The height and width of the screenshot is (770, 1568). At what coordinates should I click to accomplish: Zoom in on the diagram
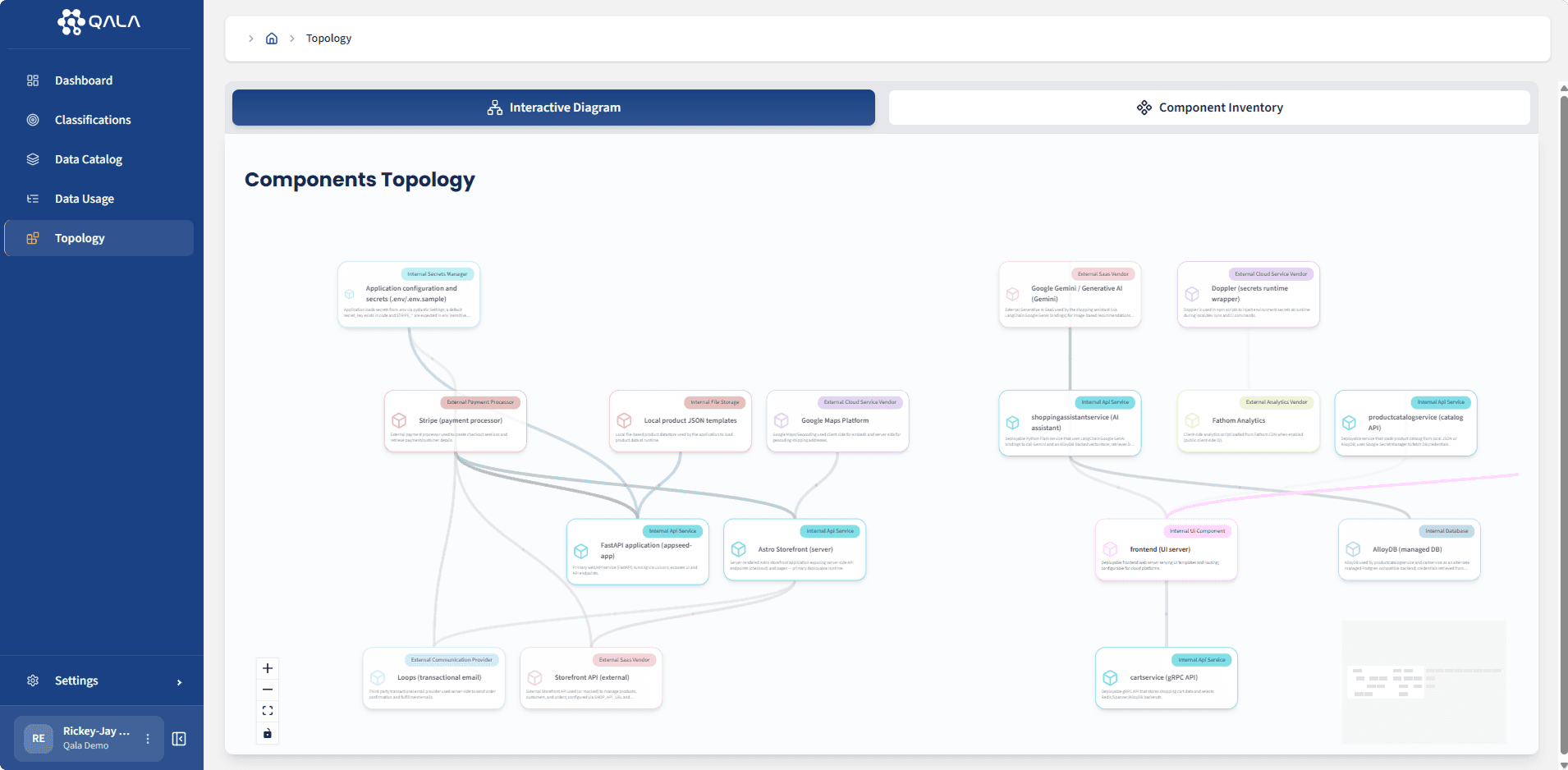pos(268,668)
